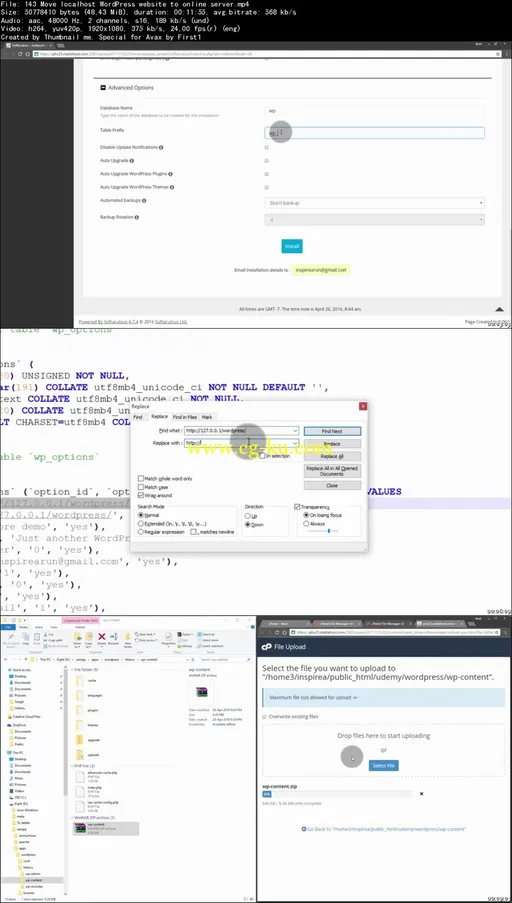Click the Rename icon in Explorer ribbon

pos(115,638)
